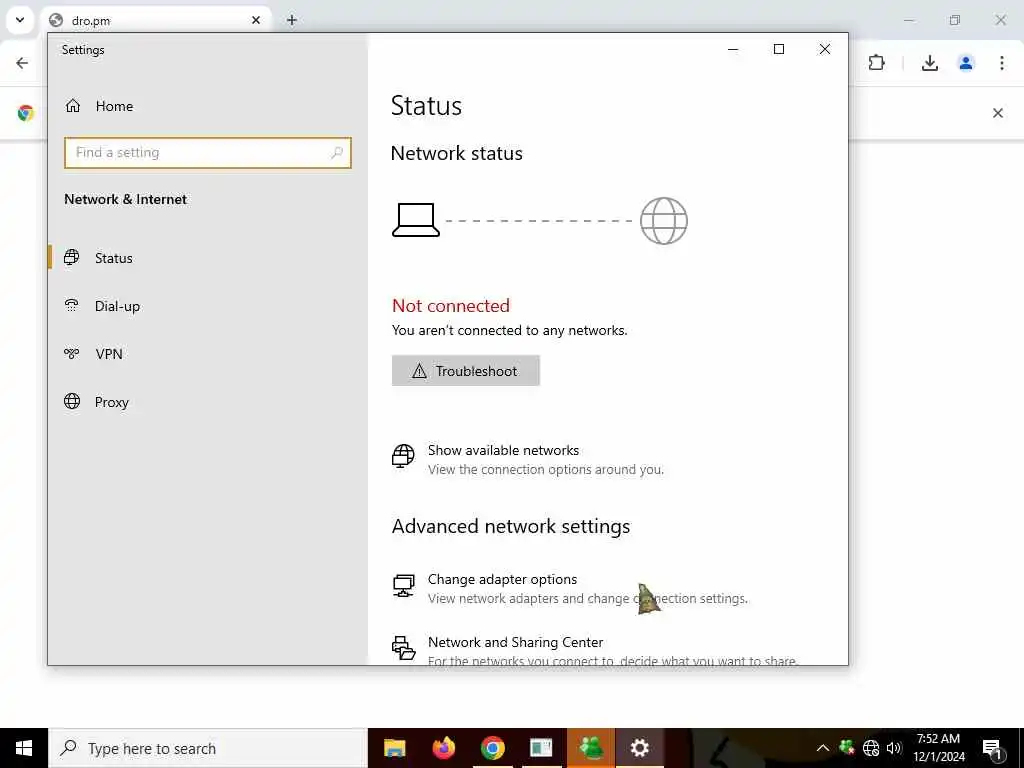Image resolution: width=1024 pixels, height=768 pixels.
Task: Open the network globe tray icon
Action: pos(871,748)
